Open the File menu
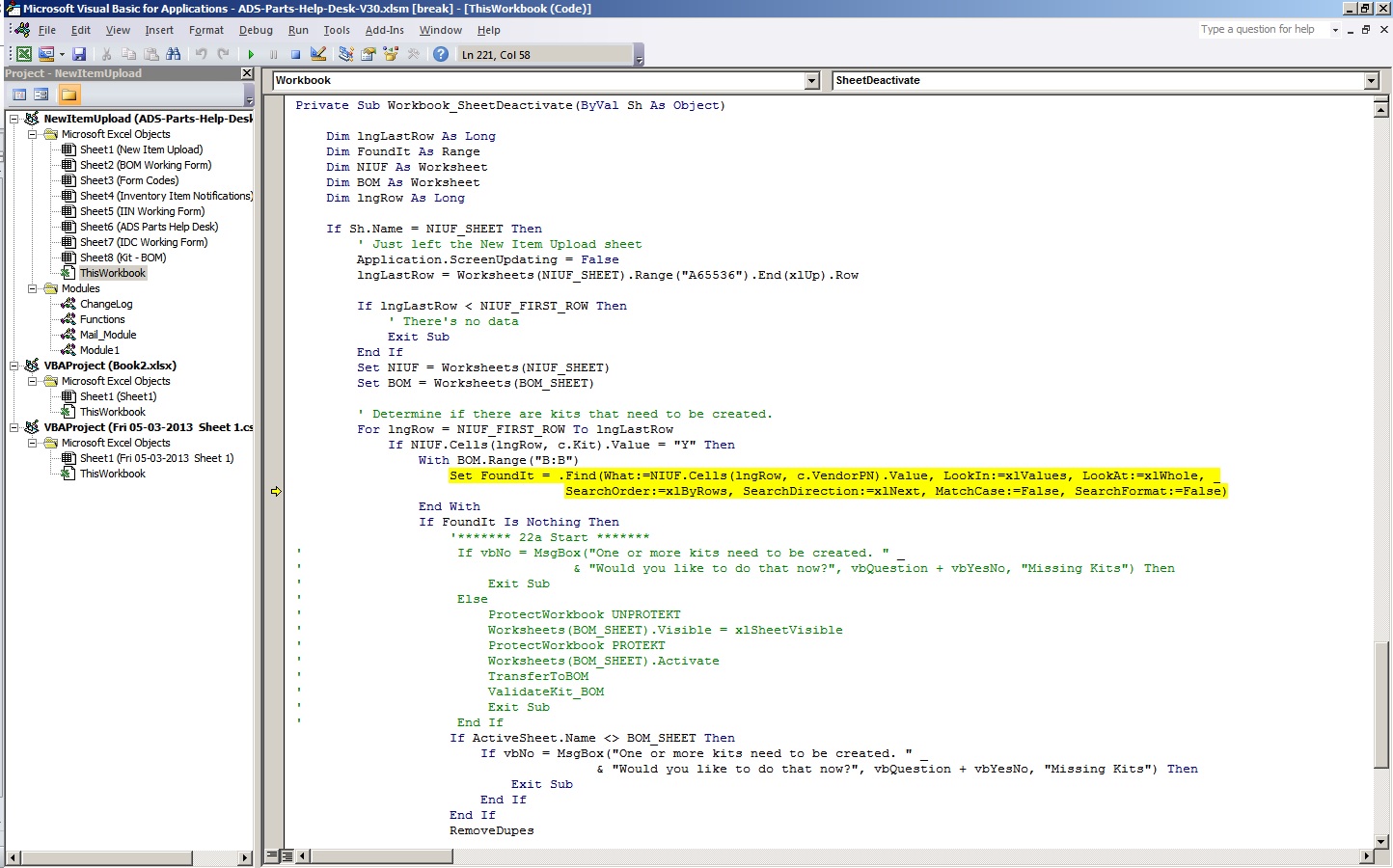This screenshot has height=868, width=1393. (47, 30)
